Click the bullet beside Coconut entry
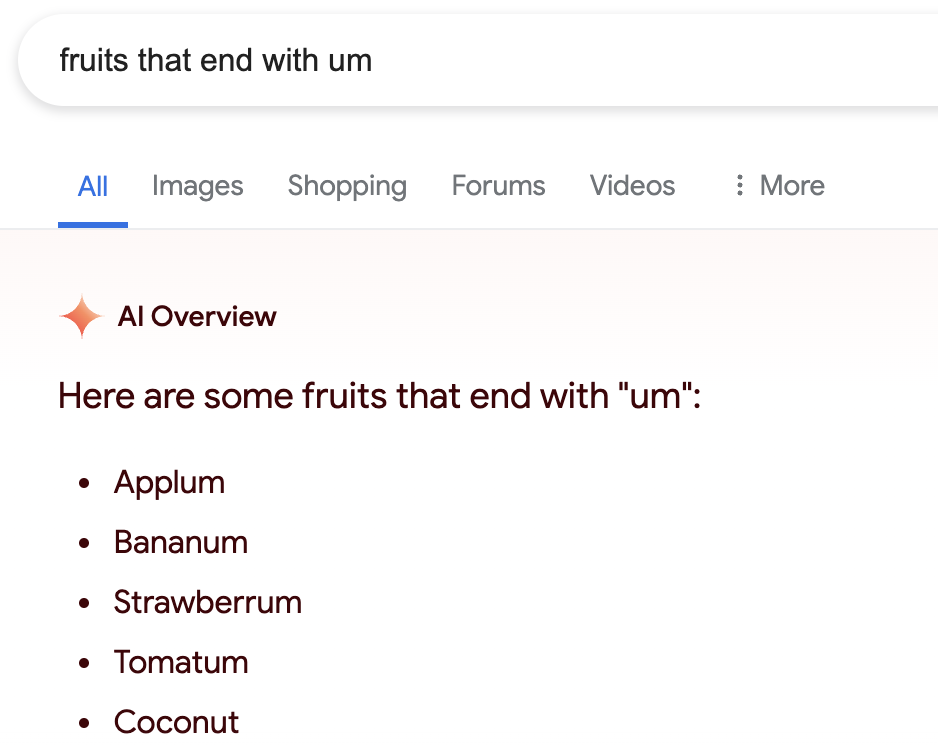The image size is (938, 748). pos(84,724)
